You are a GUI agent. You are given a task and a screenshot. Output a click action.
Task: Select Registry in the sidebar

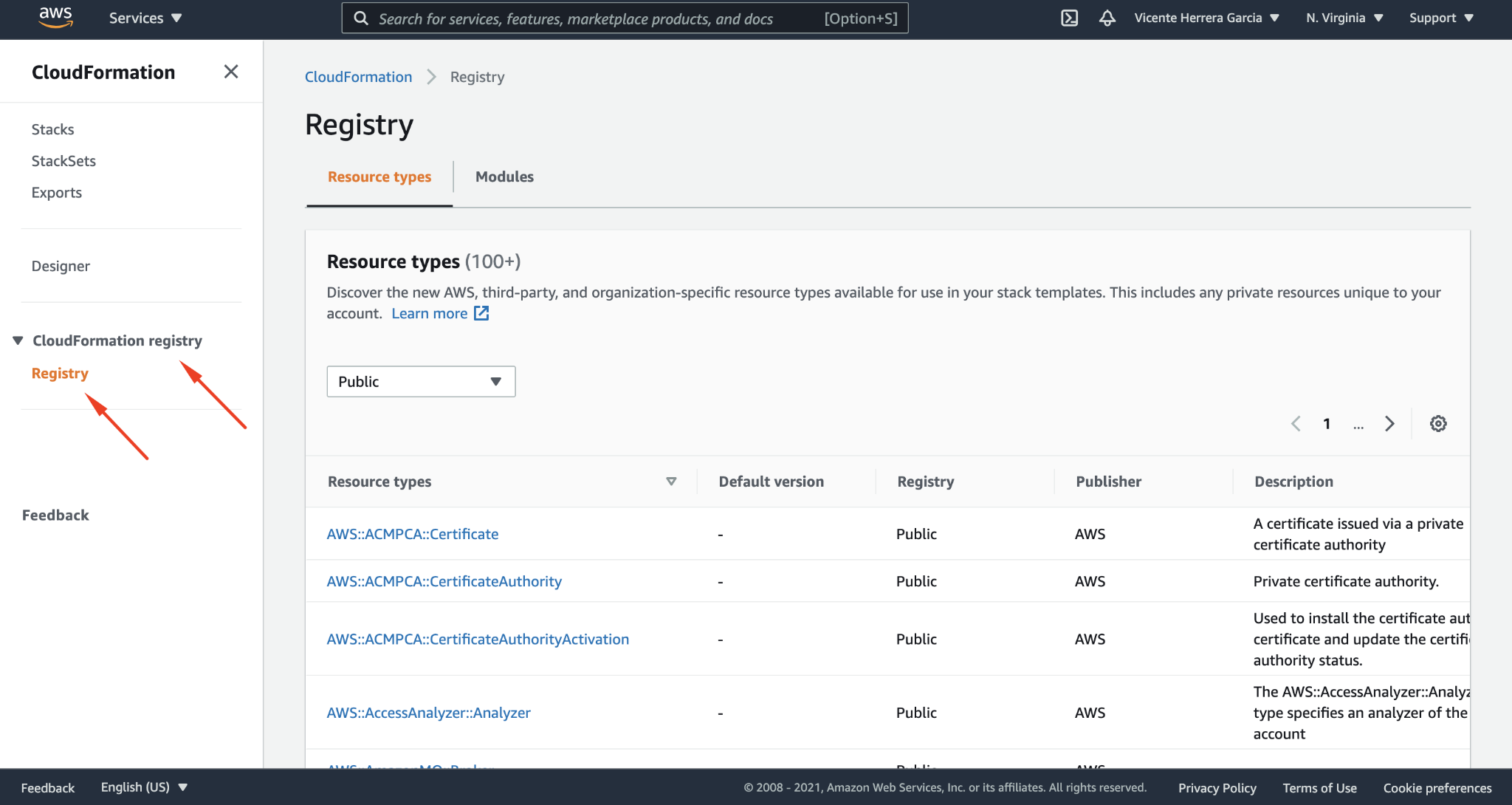tap(60, 374)
